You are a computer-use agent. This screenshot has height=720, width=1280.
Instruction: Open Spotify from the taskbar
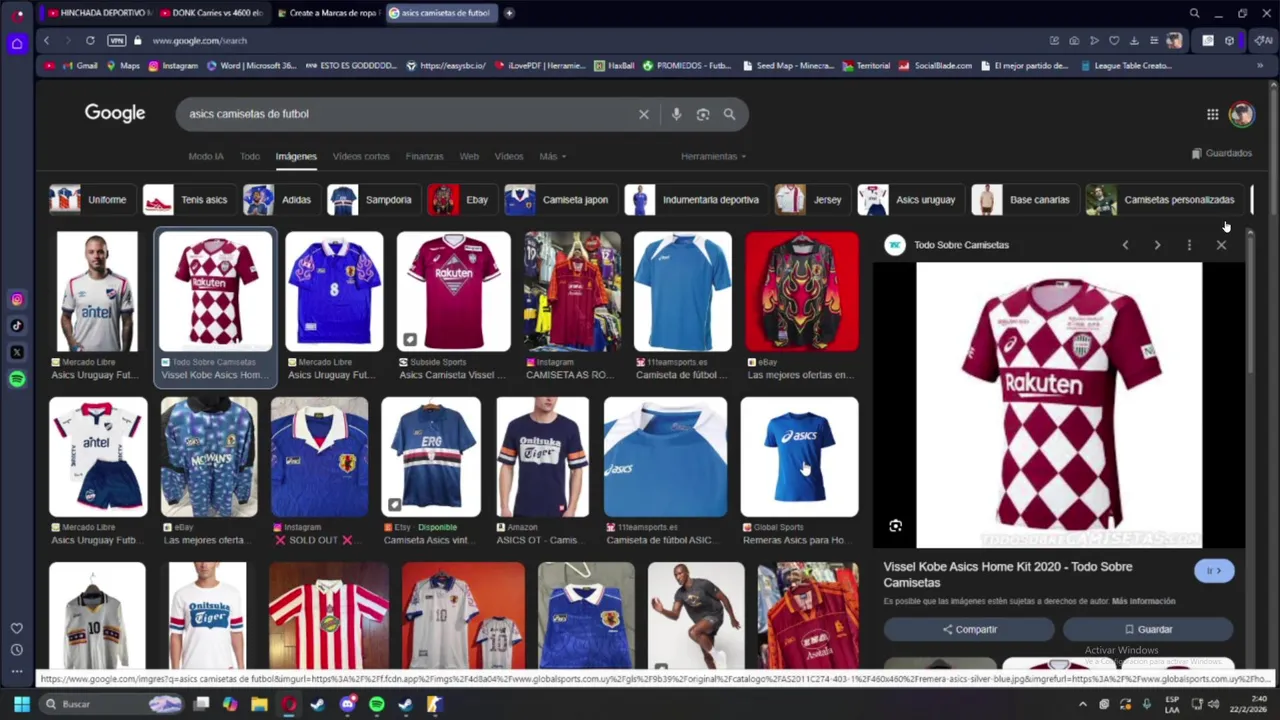click(x=376, y=704)
